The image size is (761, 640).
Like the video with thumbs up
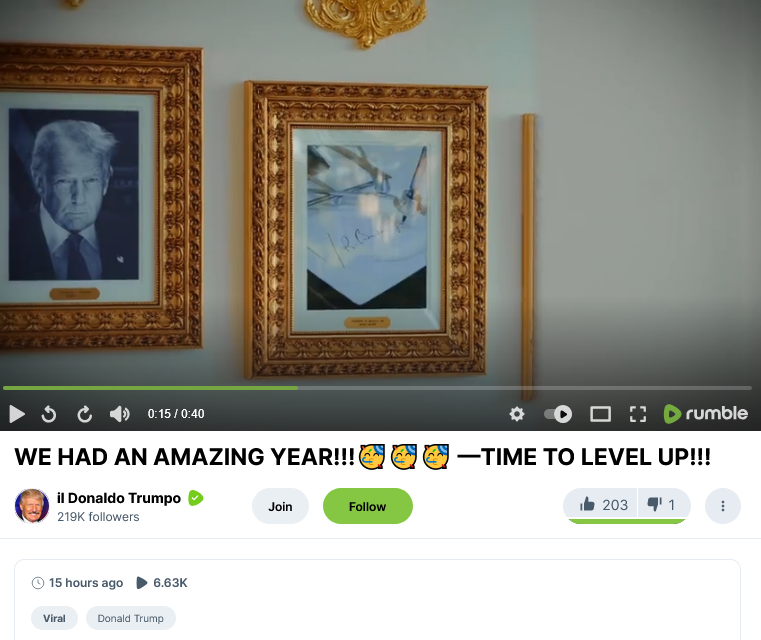click(x=602, y=505)
